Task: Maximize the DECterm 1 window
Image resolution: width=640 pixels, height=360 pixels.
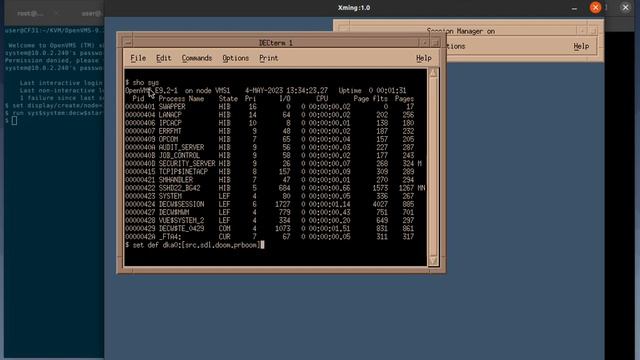Action: [435, 43]
